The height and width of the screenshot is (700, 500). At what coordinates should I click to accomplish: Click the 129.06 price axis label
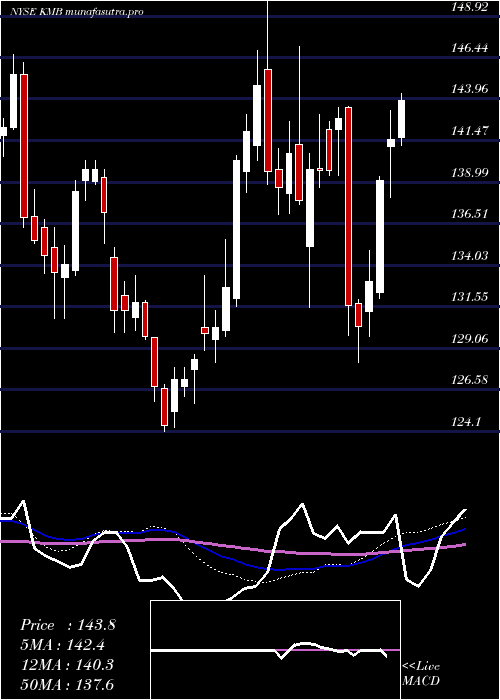coord(469,339)
